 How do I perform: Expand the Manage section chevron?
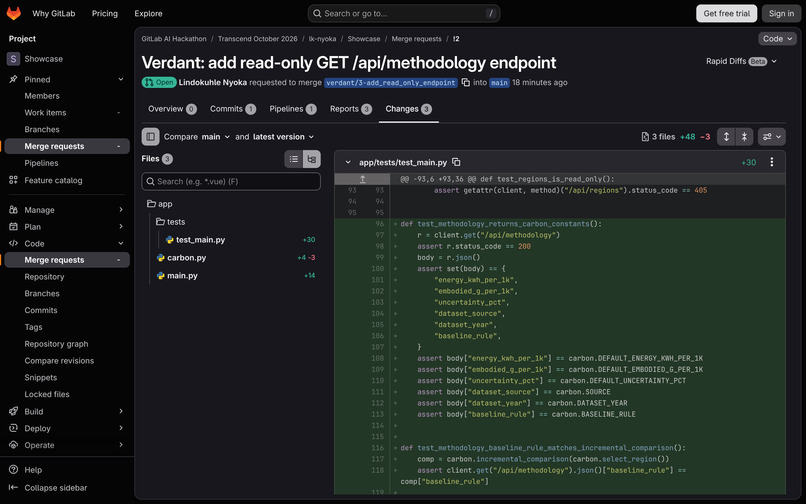pos(121,210)
